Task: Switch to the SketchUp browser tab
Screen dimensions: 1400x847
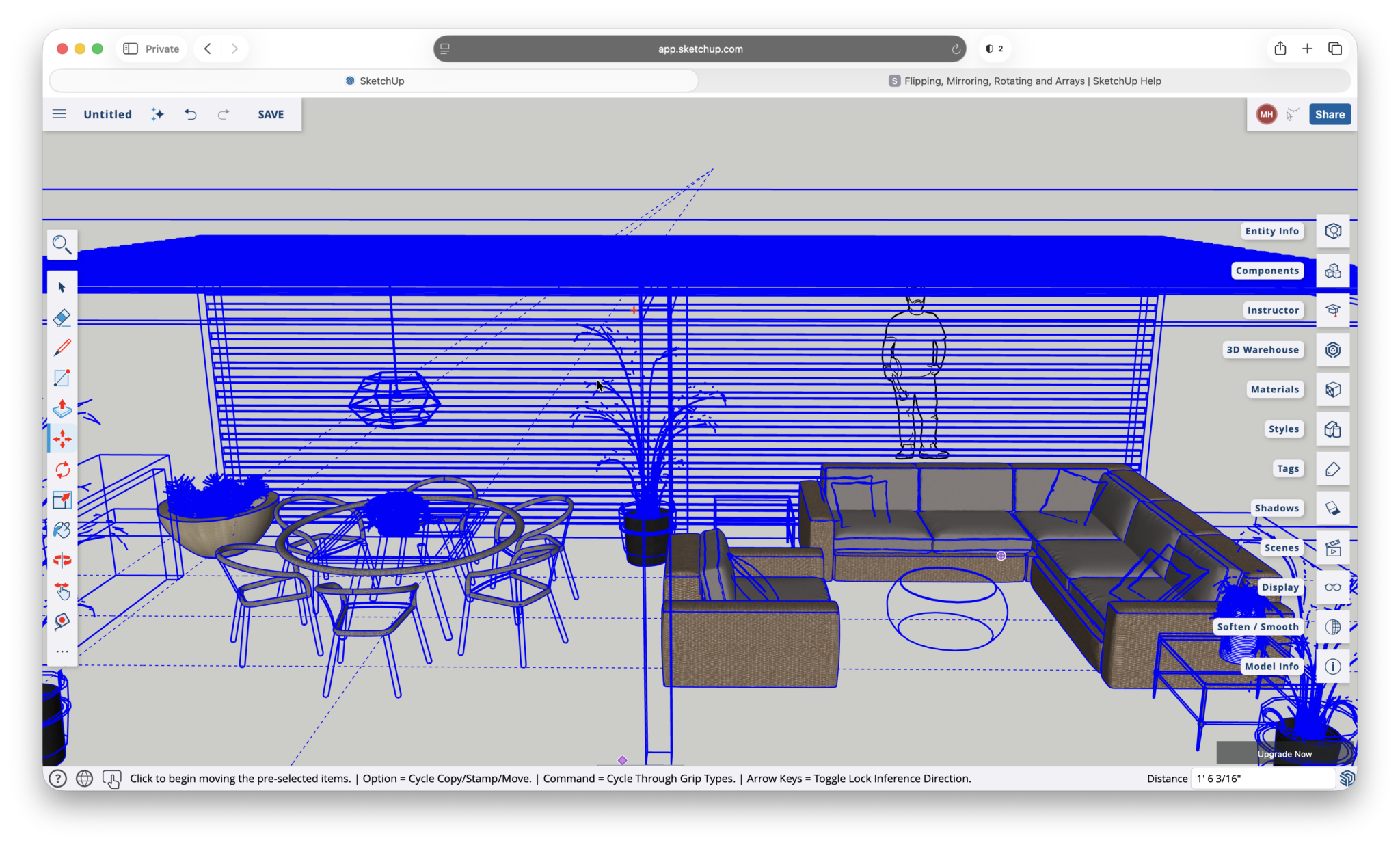Action: (x=374, y=81)
